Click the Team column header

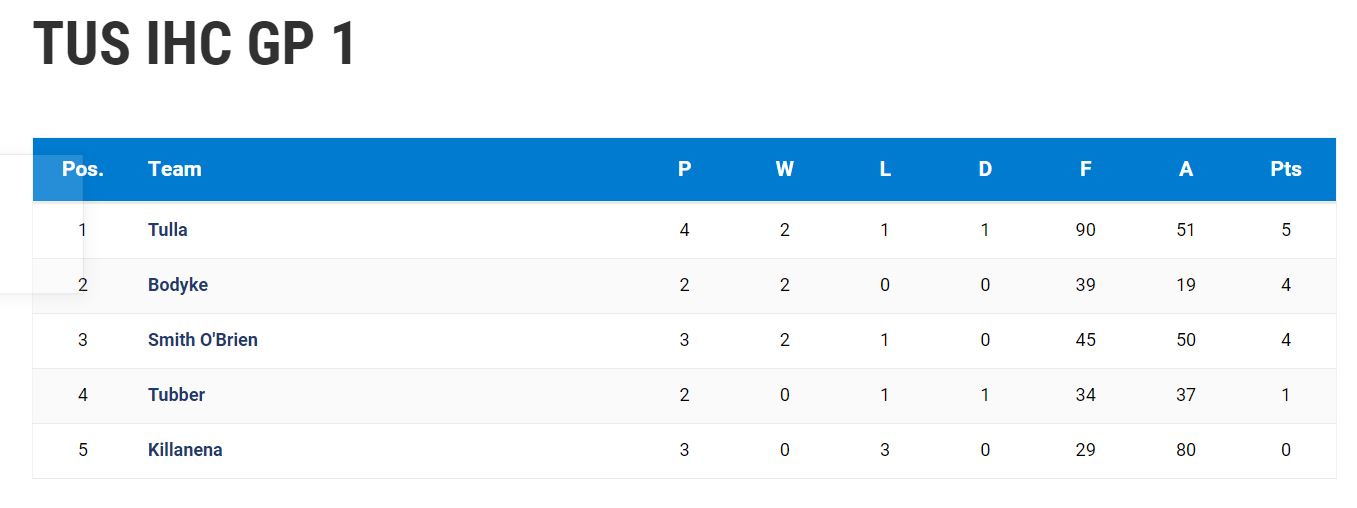click(x=175, y=169)
